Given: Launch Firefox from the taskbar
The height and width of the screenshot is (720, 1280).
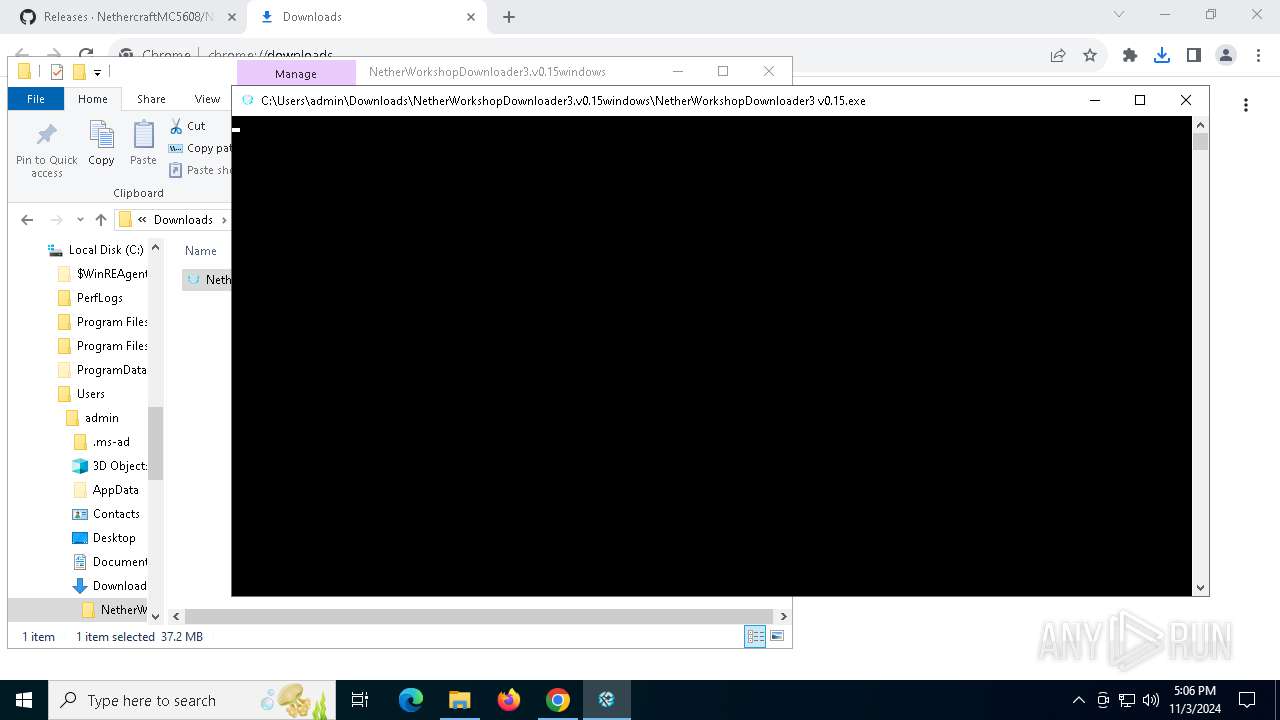Looking at the screenshot, I should pos(509,700).
